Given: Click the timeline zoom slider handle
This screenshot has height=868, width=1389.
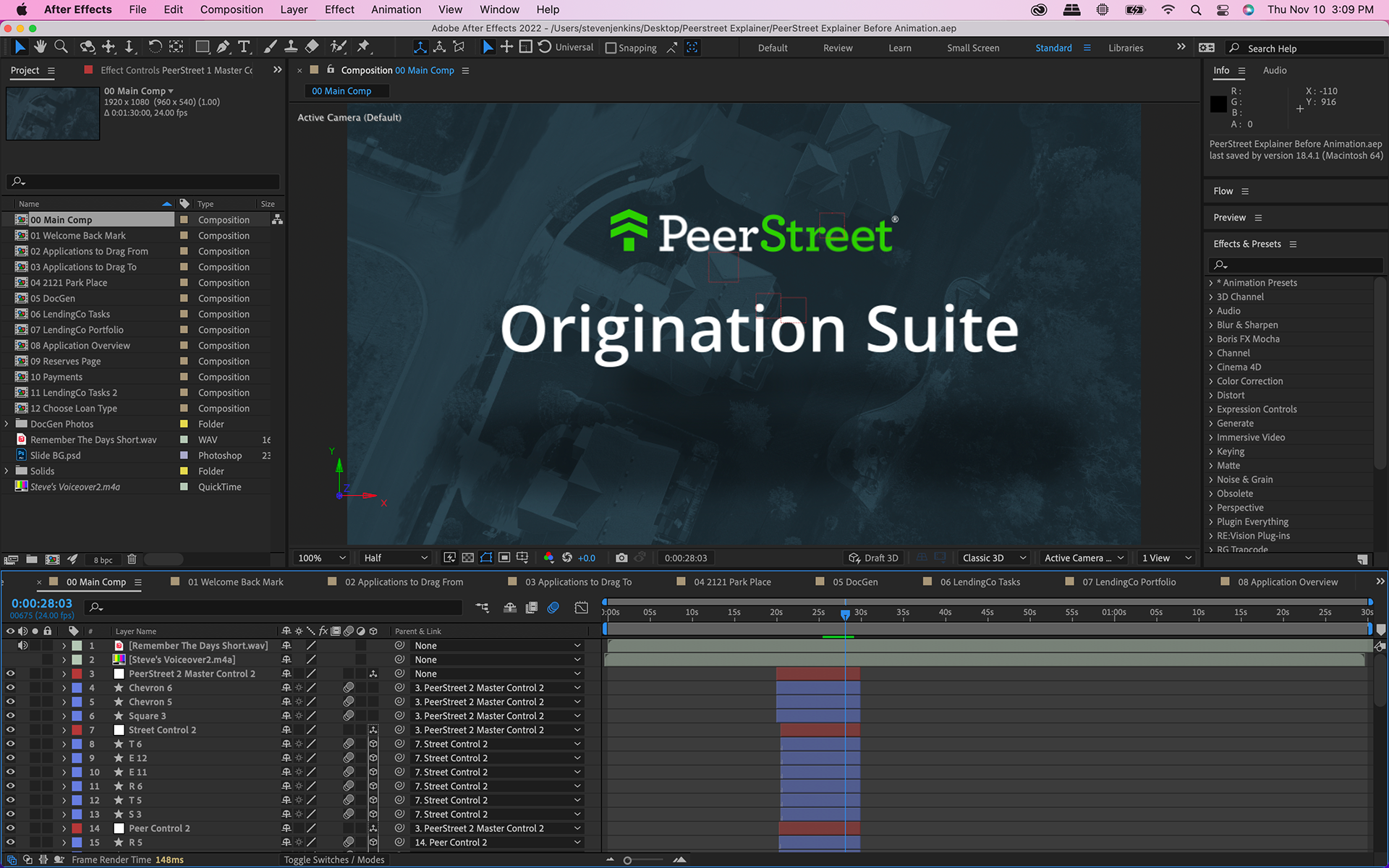Looking at the screenshot, I should click(627, 860).
